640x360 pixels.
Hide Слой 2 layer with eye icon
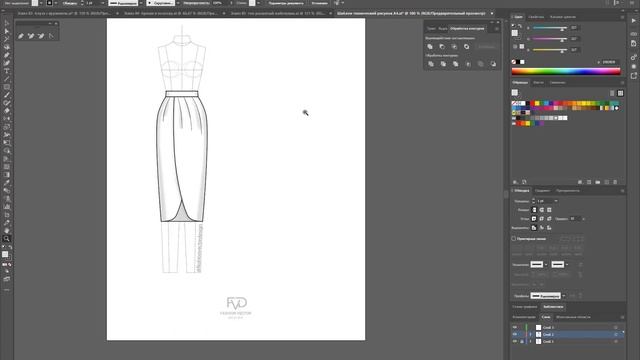[x=515, y=334]
